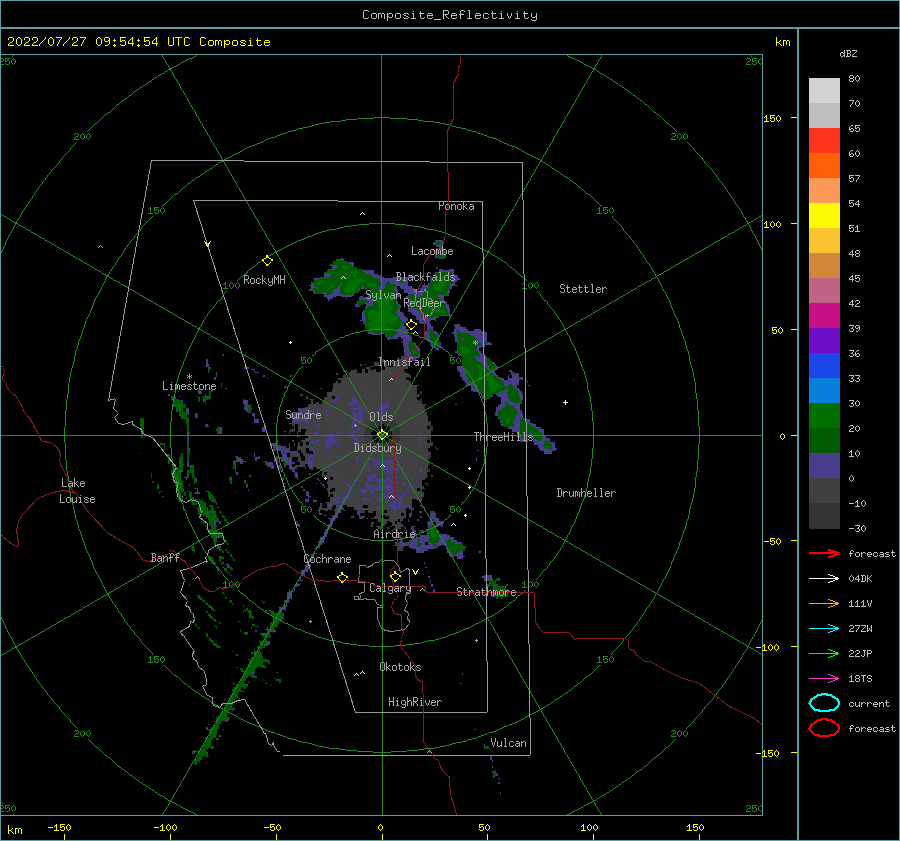Click the Banff label

165,557
